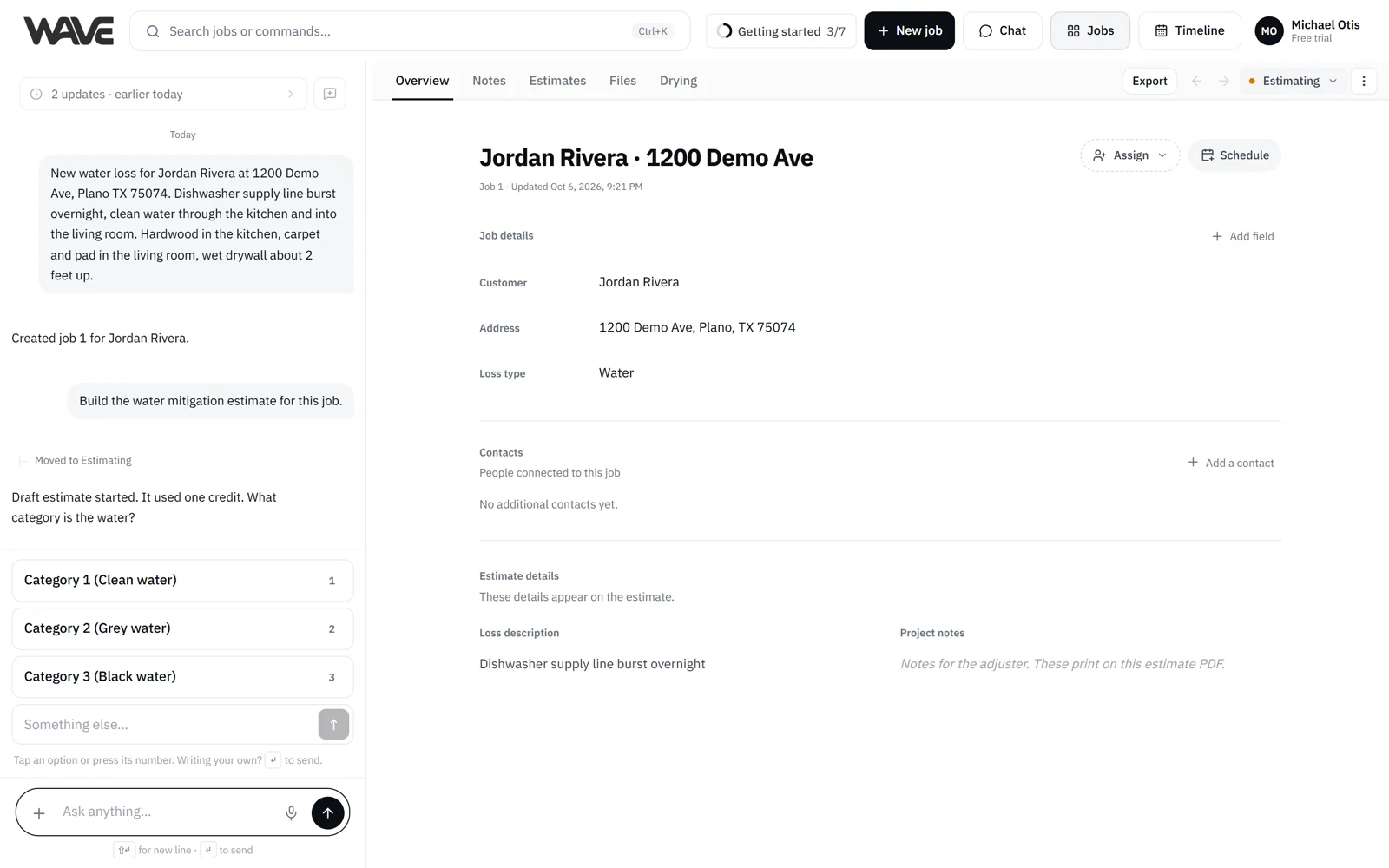Screen dimensions: 1389x868
Task: Click the Loss type value 'Water'
Action: click(x=616, y=372)
